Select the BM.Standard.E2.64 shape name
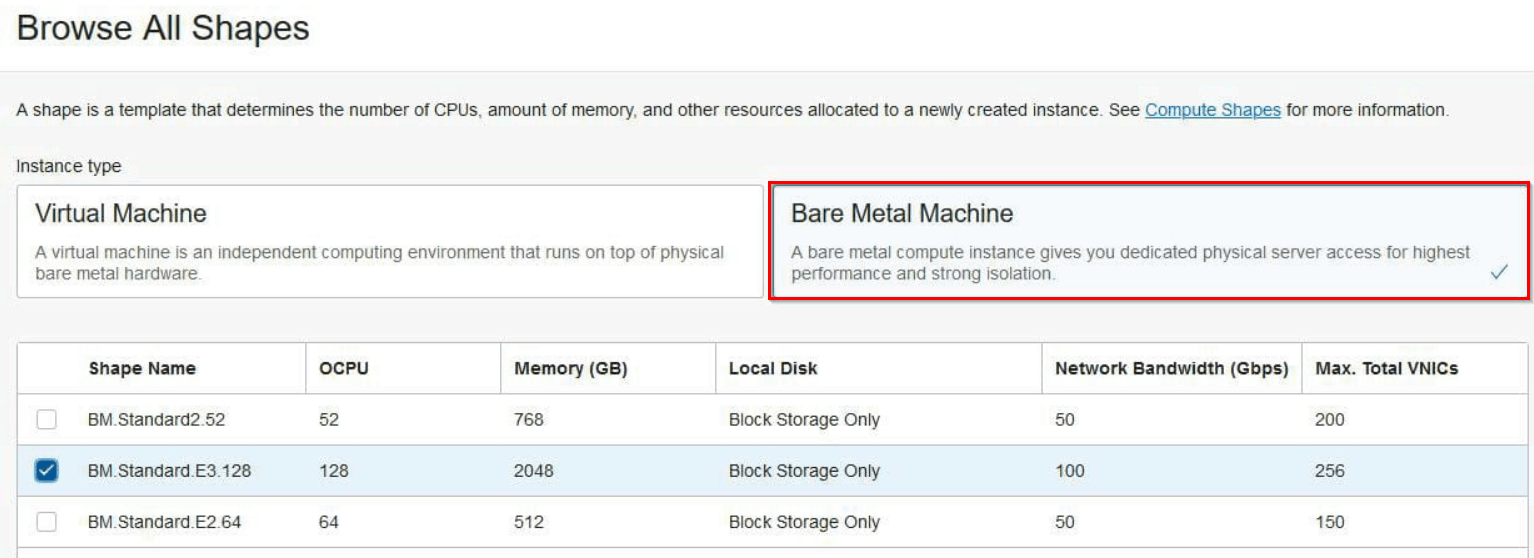 tap(165, 522)
